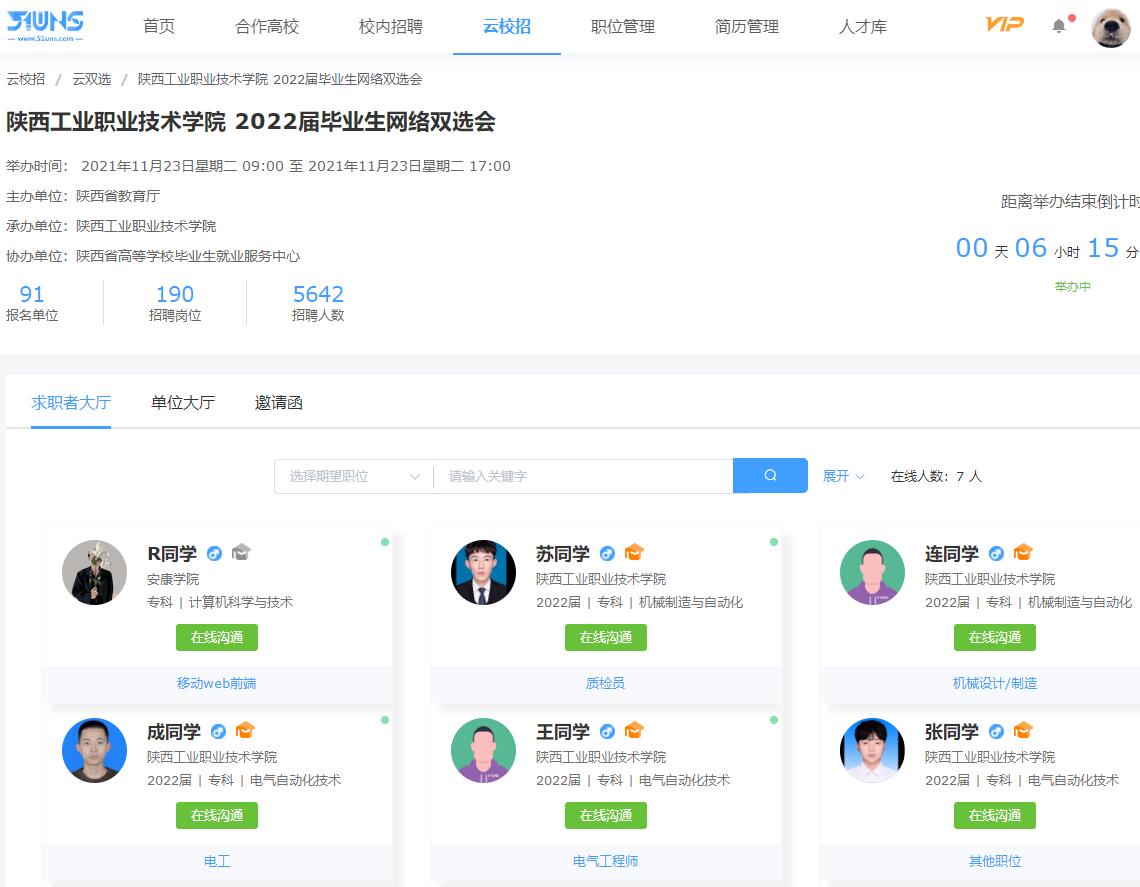Expand filters with 展开 toggle
Image resolution: width=1140 pixels, height=887 pixels.
(843, 476)
